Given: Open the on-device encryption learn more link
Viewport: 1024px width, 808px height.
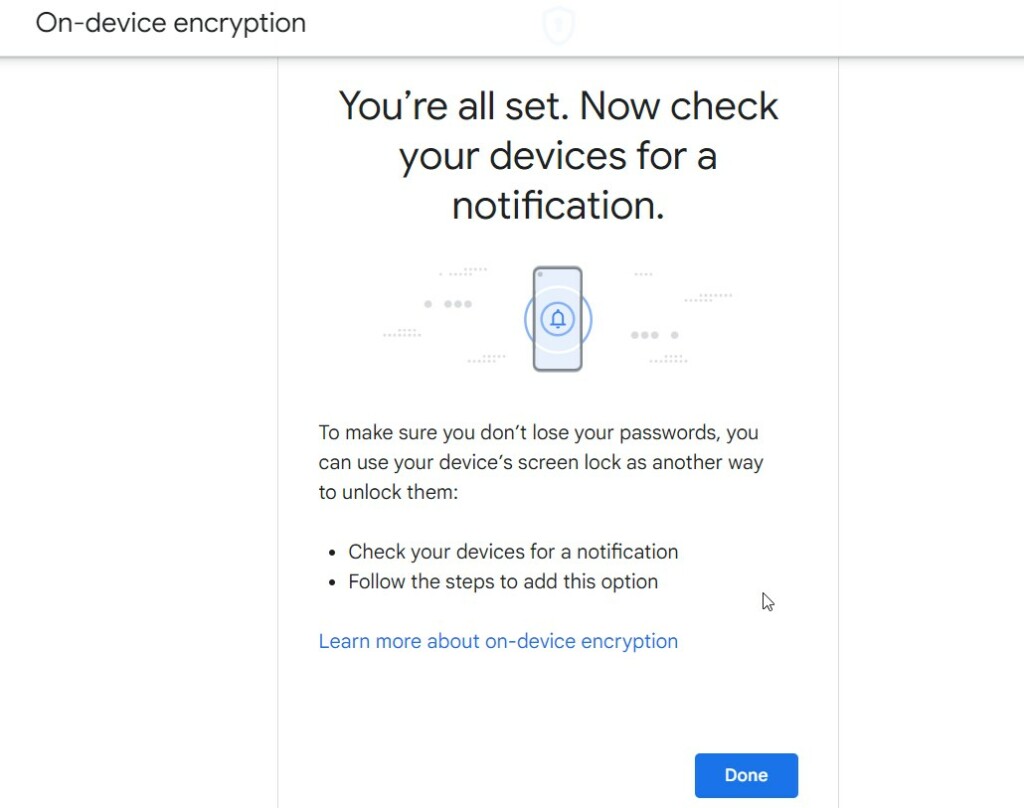Looking at the screenshot, I should point(498,641).
